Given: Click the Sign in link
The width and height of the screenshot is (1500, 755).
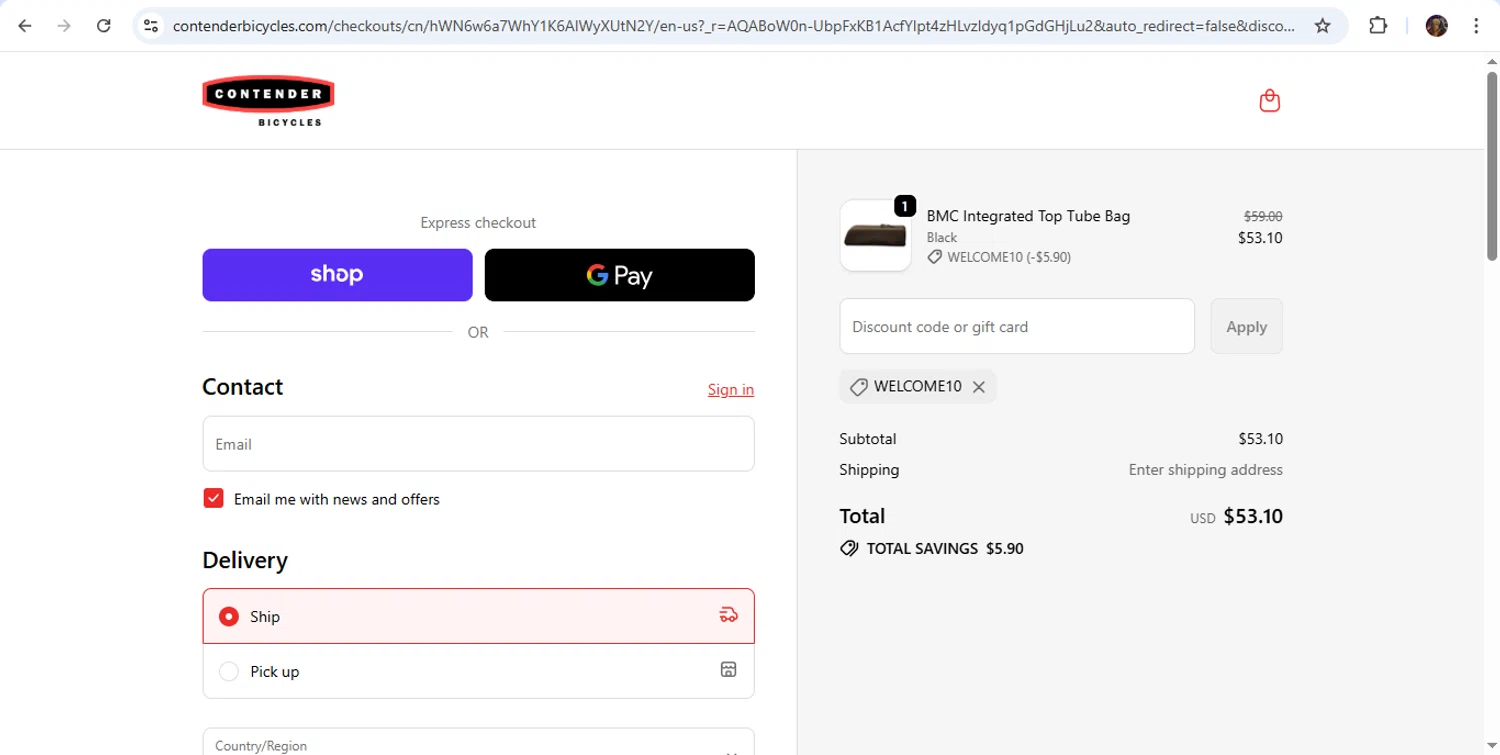Looking at the screenshot, I should [x=731, y=389].
